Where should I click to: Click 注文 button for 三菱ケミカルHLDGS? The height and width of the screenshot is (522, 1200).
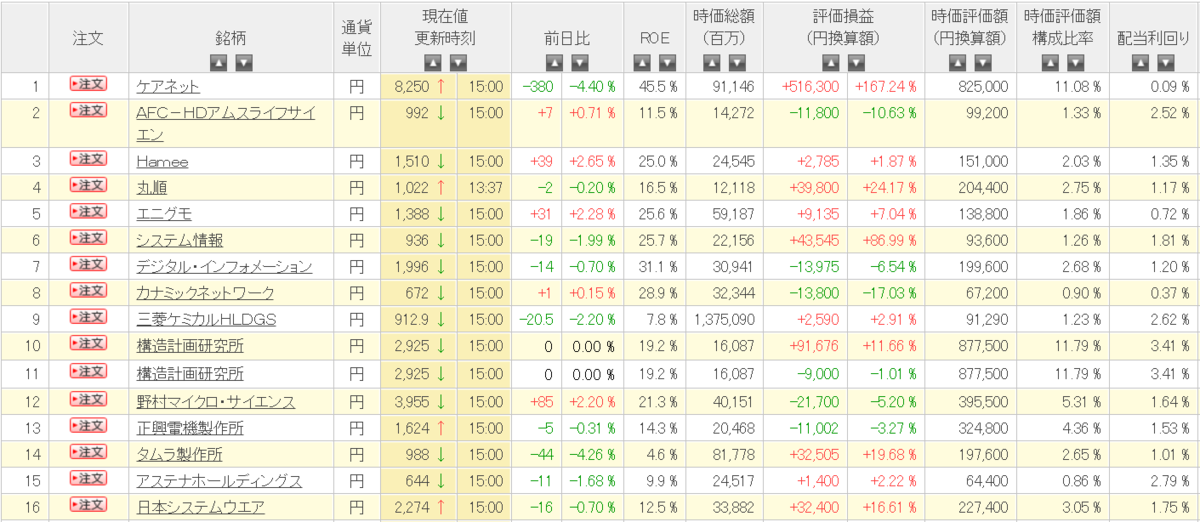click(88, 317)
